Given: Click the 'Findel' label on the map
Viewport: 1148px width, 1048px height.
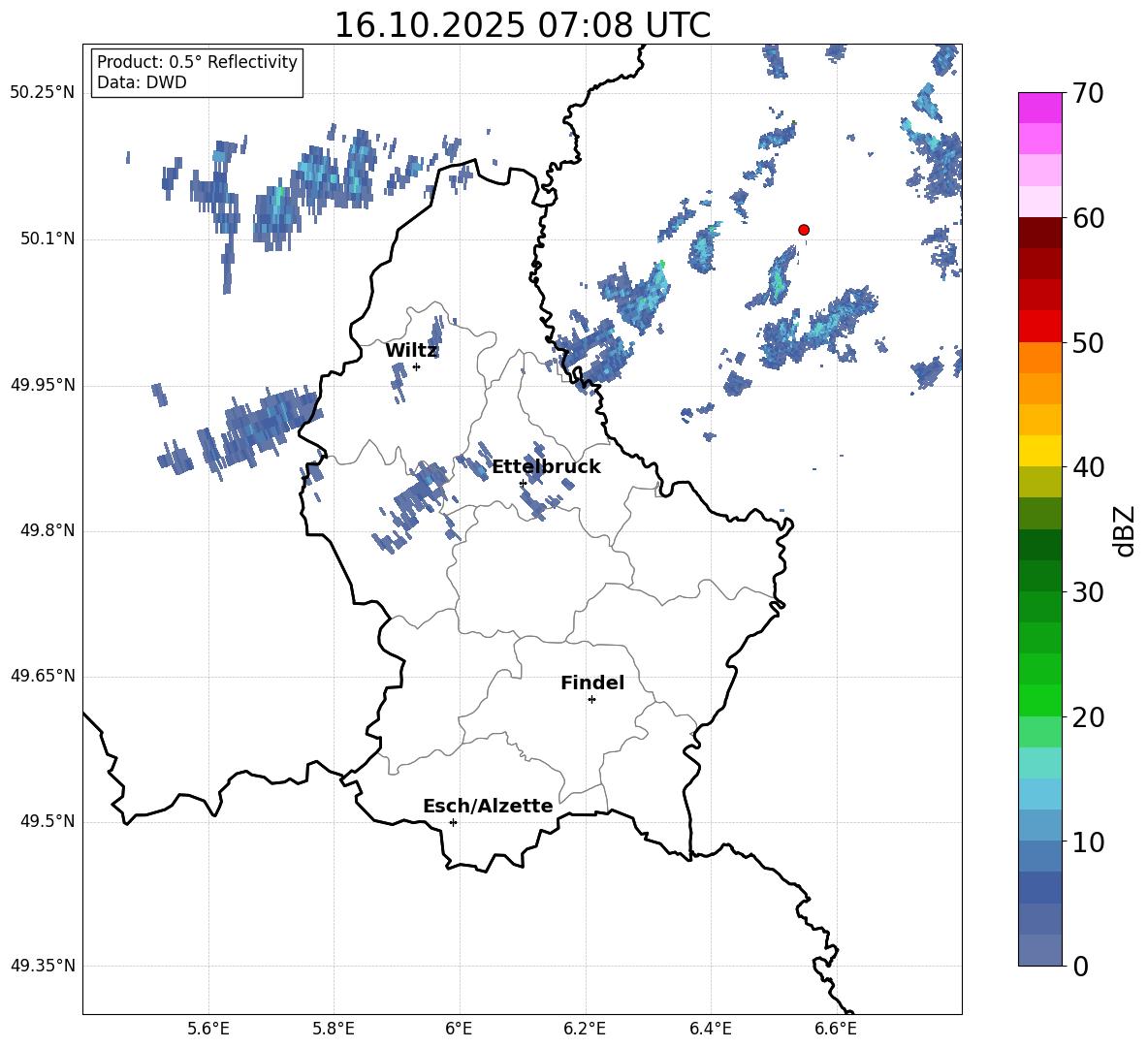Looking at the screenshot, I should point(592,683).
